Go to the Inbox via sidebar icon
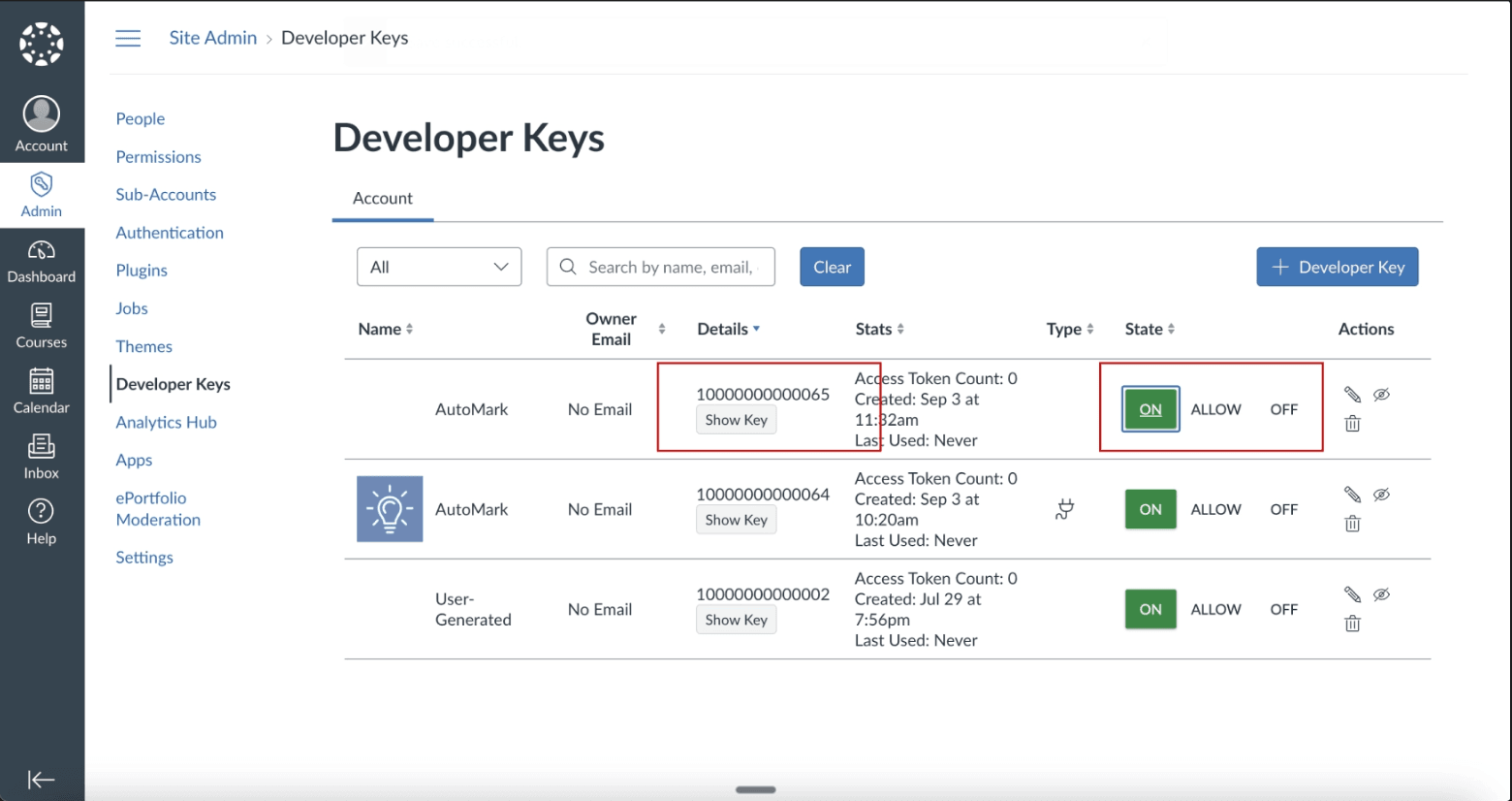The height and width of the screenshot is (801, 1512). pyautogui.click(x=42, y=456)
